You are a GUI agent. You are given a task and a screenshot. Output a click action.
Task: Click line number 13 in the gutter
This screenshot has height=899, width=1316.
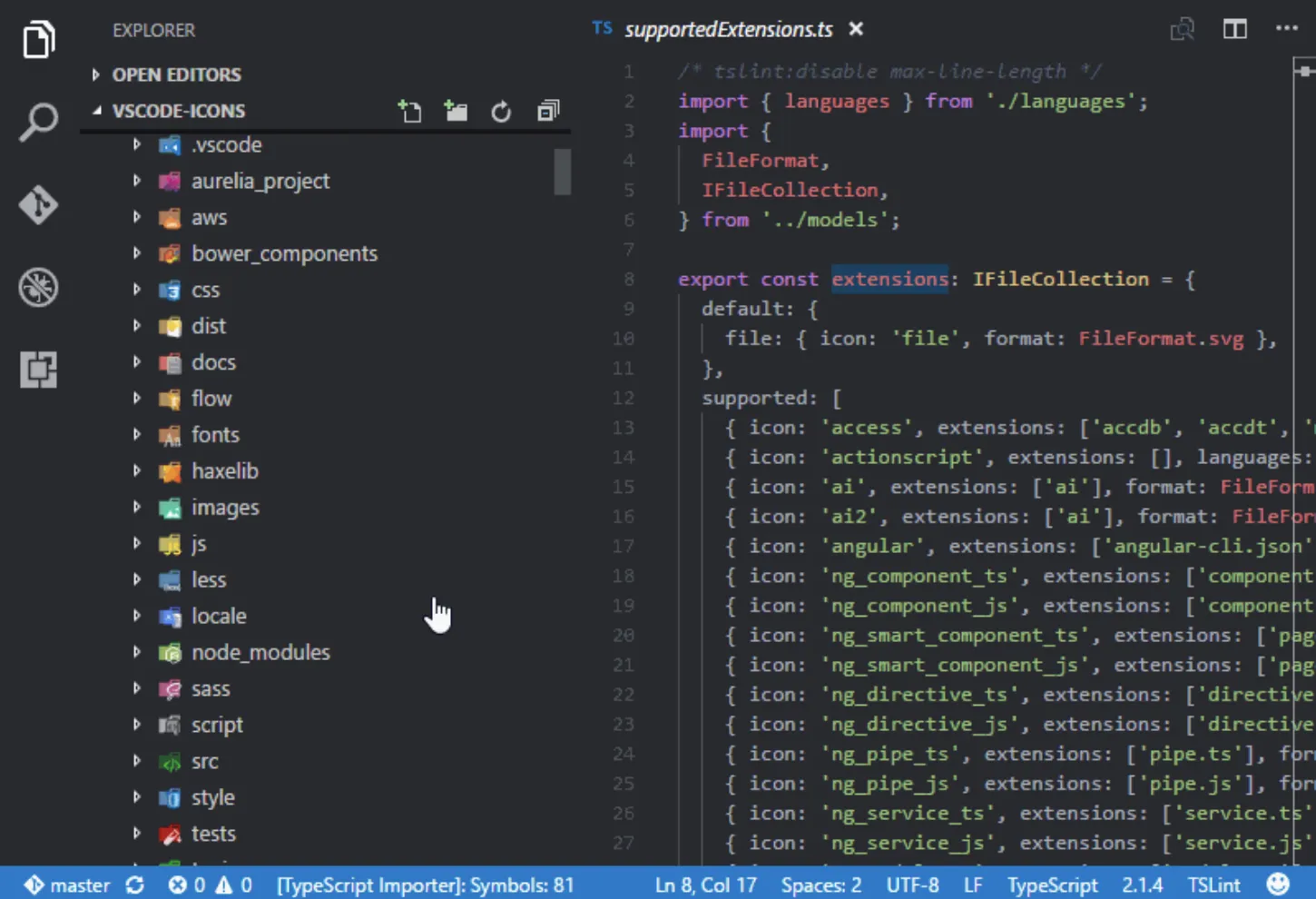pyautogui.click(x=624, y=428)
